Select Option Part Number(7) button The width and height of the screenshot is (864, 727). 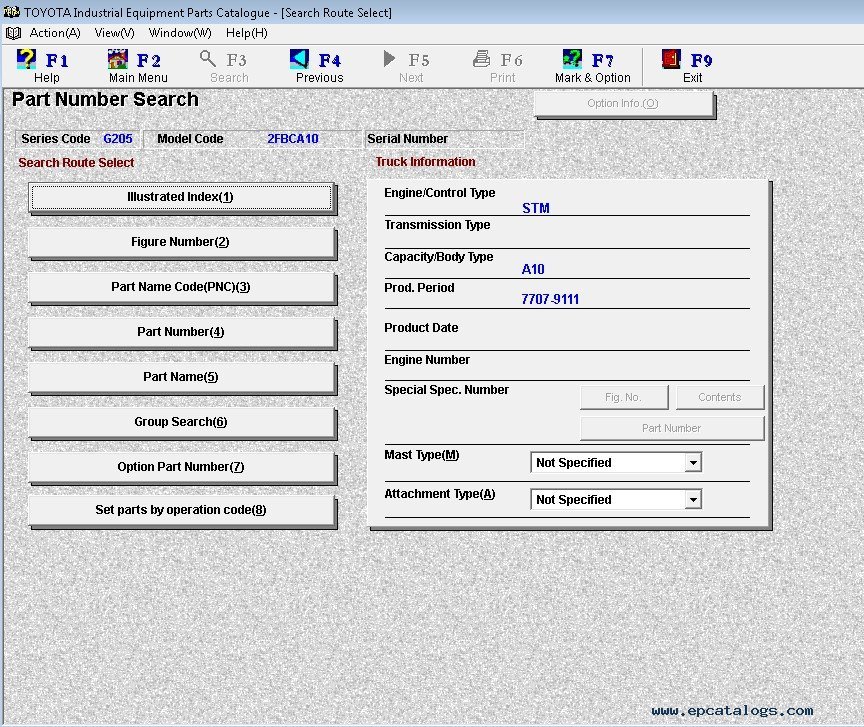pos(181,467)
